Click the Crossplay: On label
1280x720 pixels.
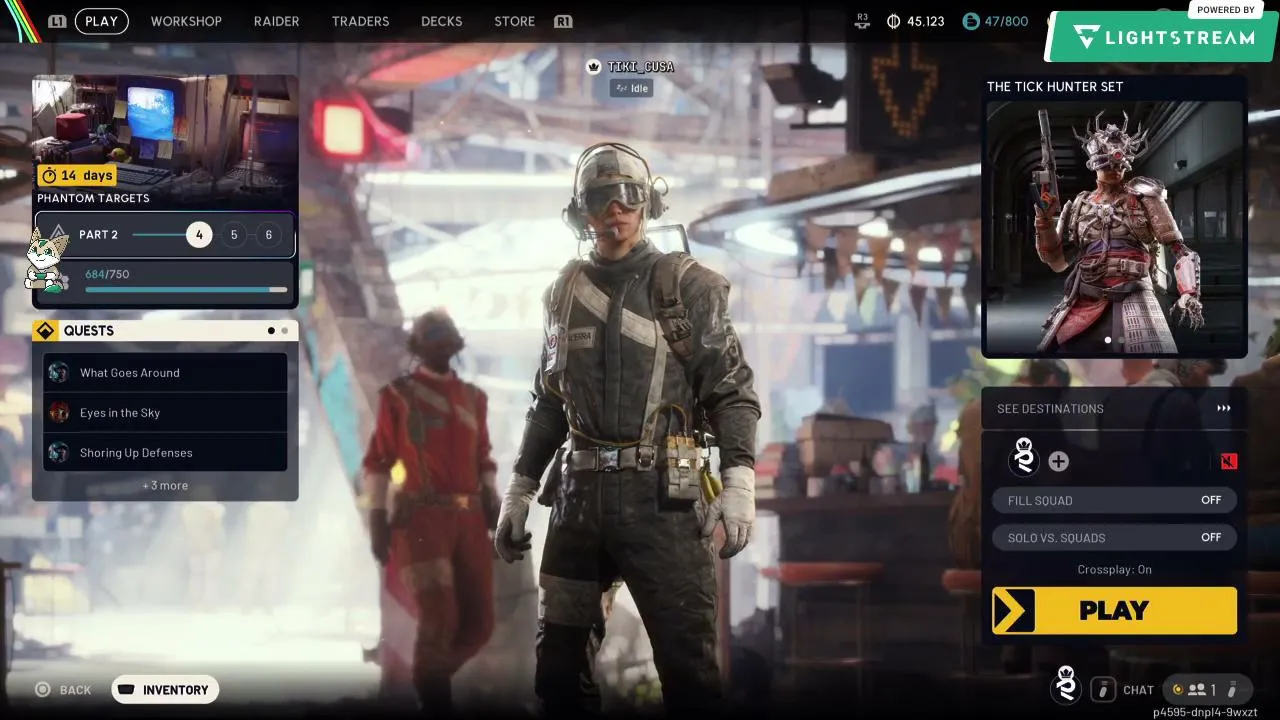(1114, 570)
